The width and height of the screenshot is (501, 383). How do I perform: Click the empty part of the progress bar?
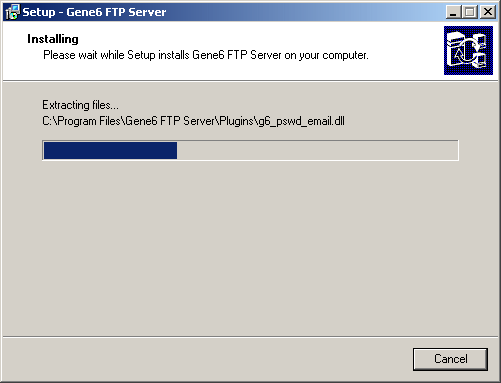(x=317, y=150)
